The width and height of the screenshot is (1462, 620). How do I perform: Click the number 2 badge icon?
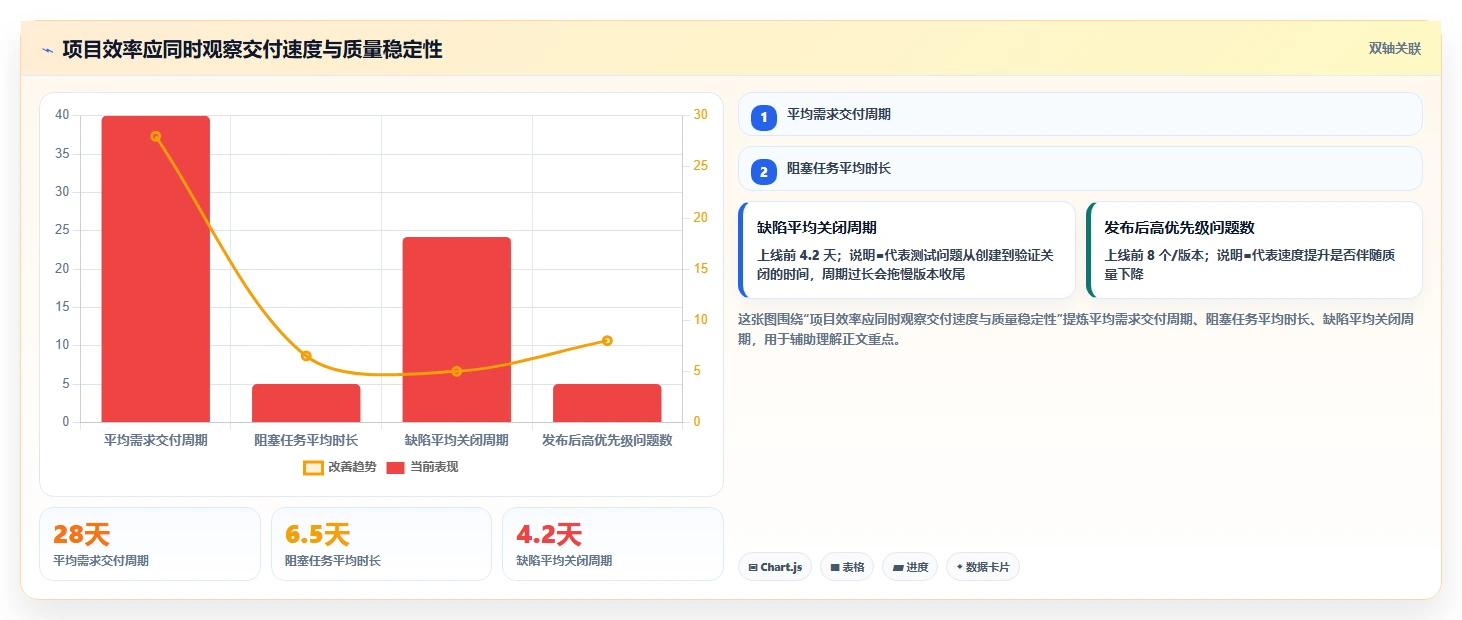pyautogui.click(x=764, y=171)
